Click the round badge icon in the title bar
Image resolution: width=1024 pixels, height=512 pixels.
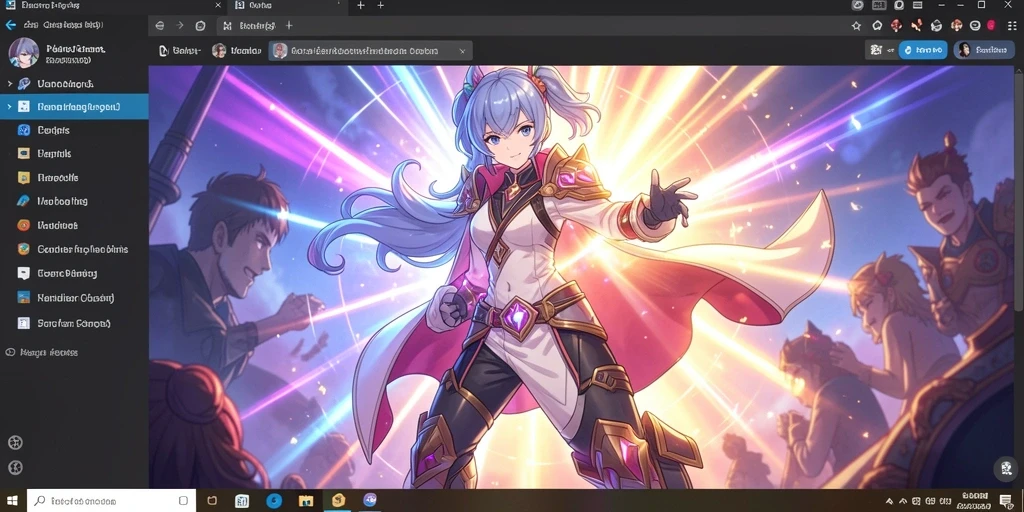pyautogui.click(x=857, y=5)
